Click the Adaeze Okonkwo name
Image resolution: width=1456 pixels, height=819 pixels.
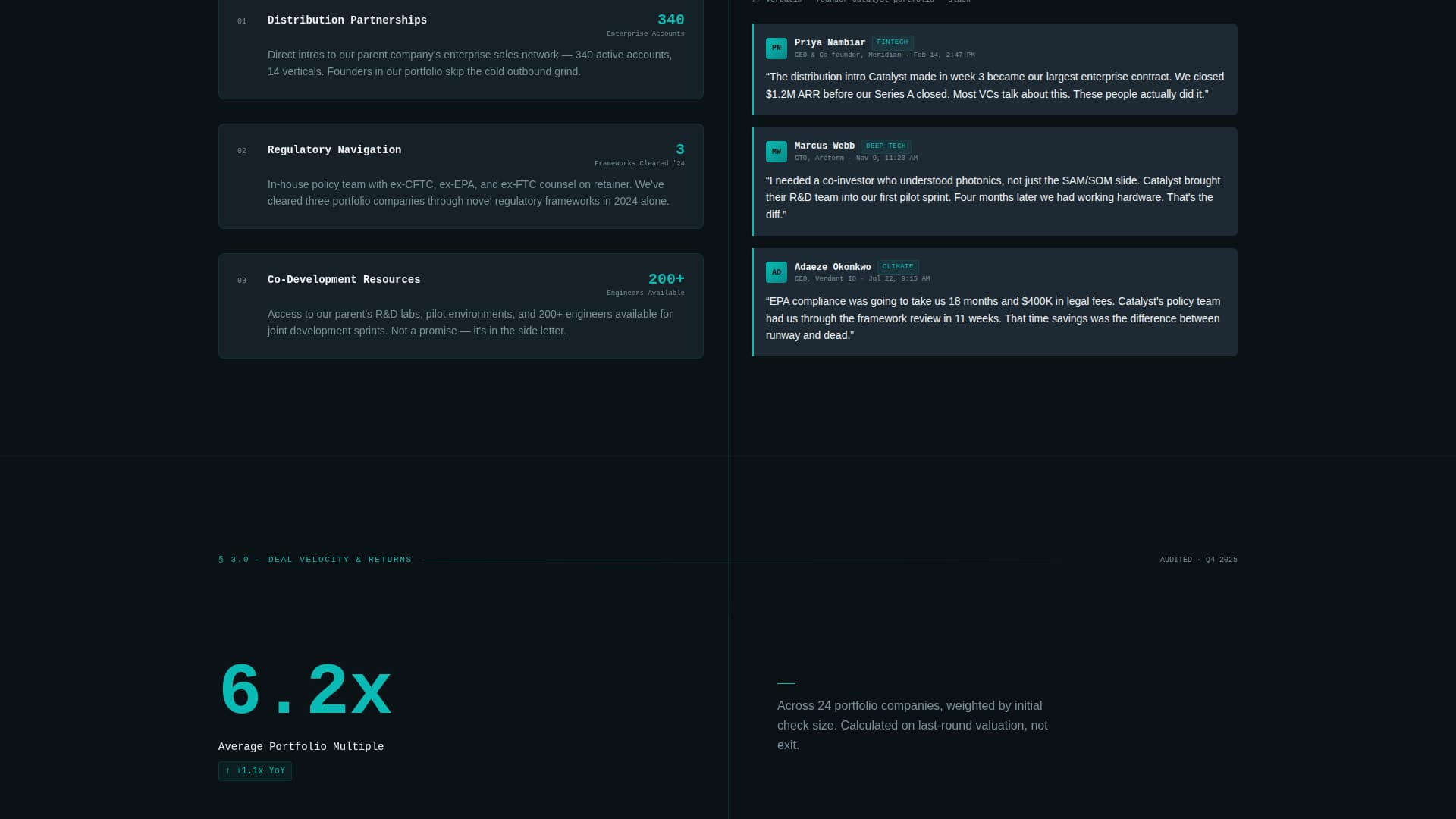tap(833, 268)
